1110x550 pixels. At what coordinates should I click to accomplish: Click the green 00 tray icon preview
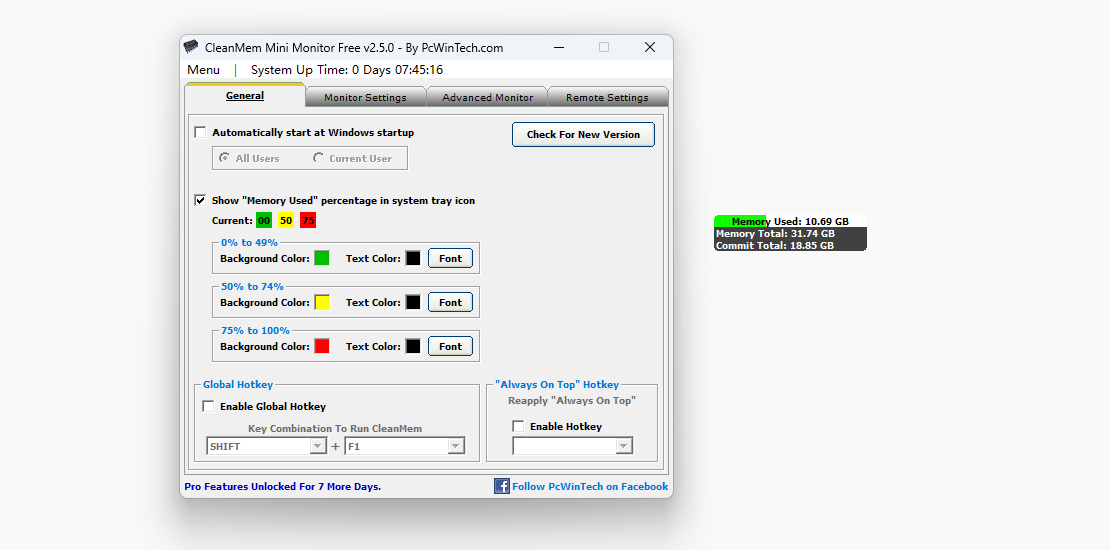[x=264, y=220]
